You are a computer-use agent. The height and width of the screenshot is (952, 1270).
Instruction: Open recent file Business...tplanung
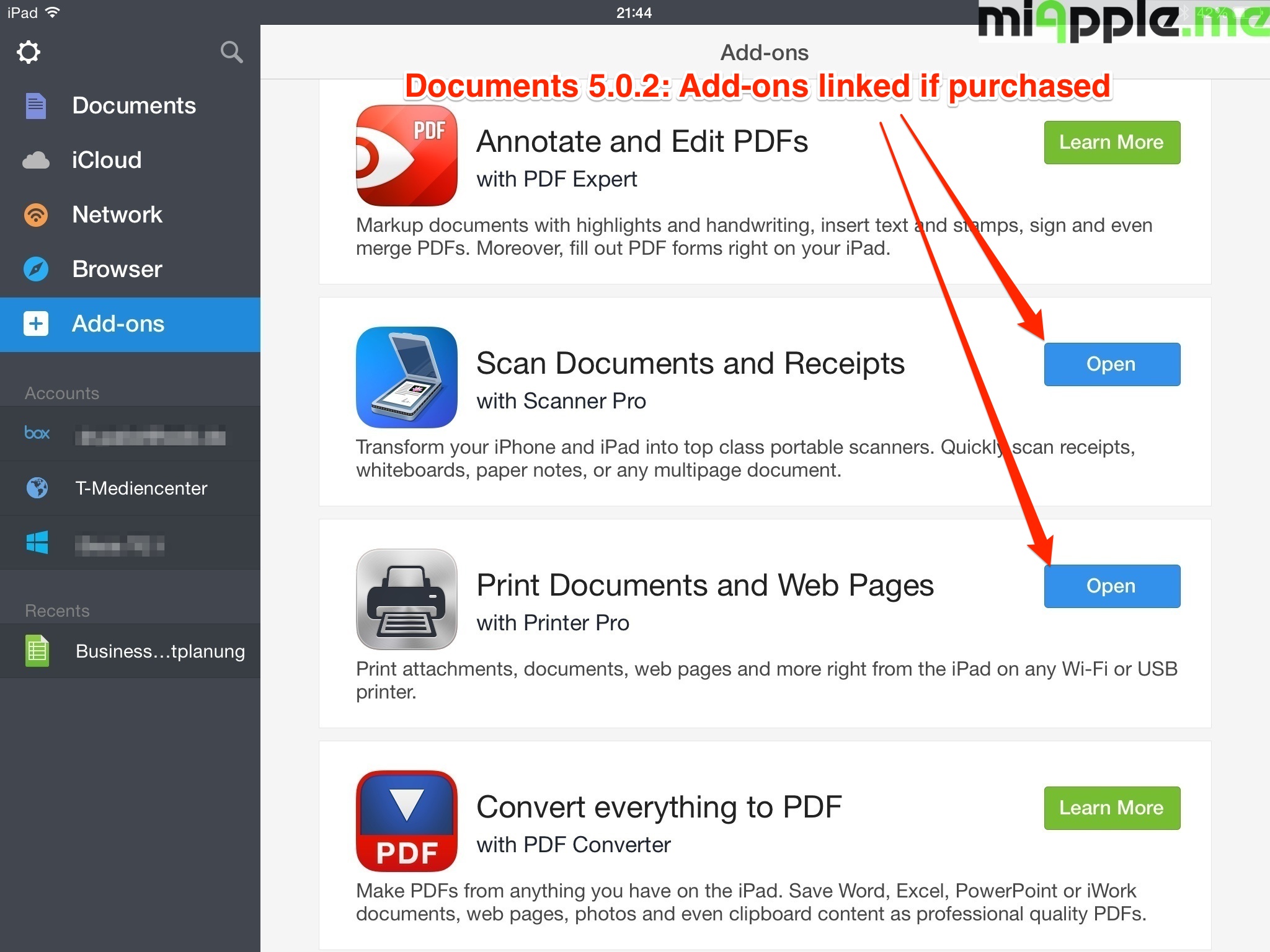point(159,651)
